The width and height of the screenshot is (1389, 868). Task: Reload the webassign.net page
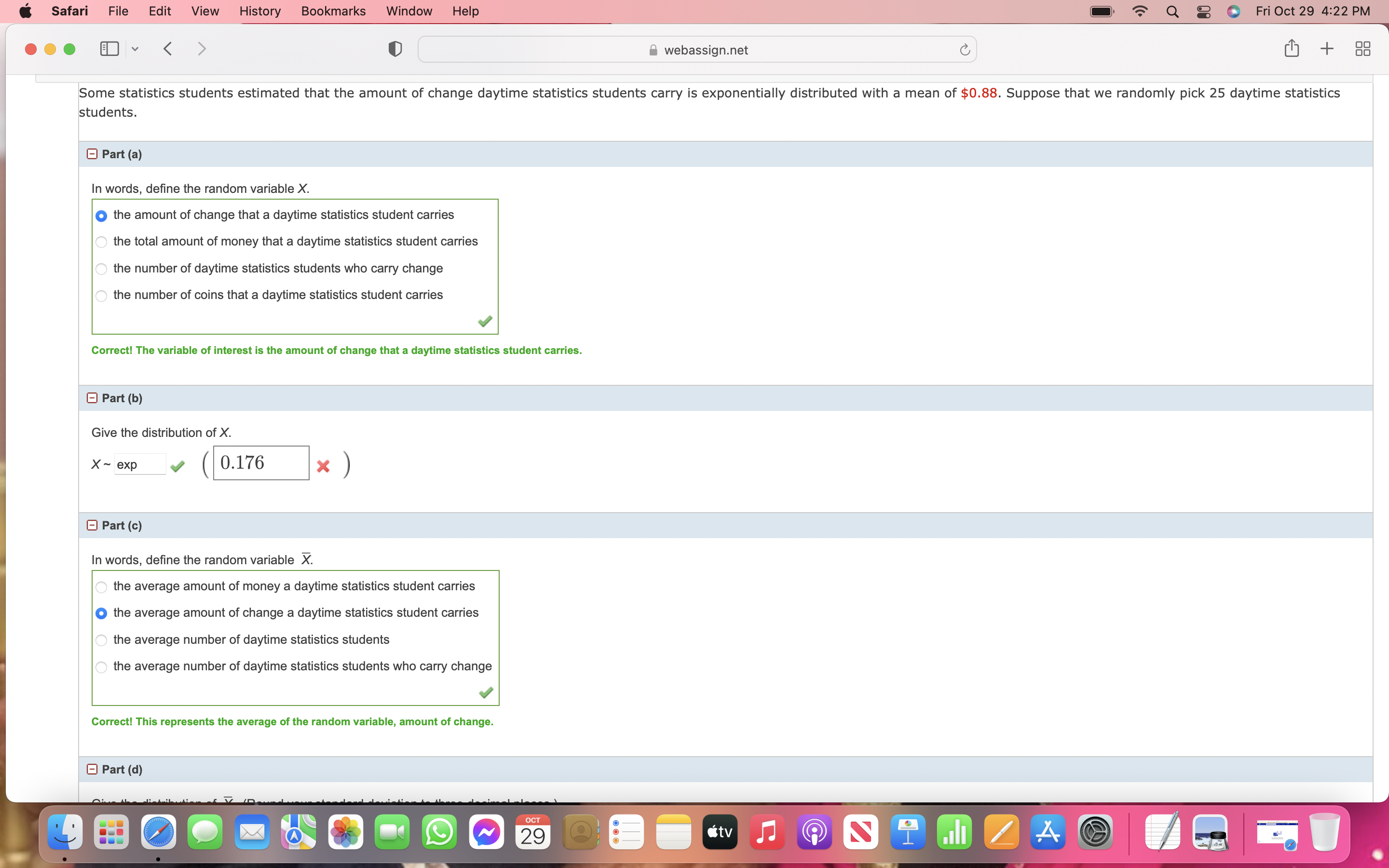[x=964, y=50]
